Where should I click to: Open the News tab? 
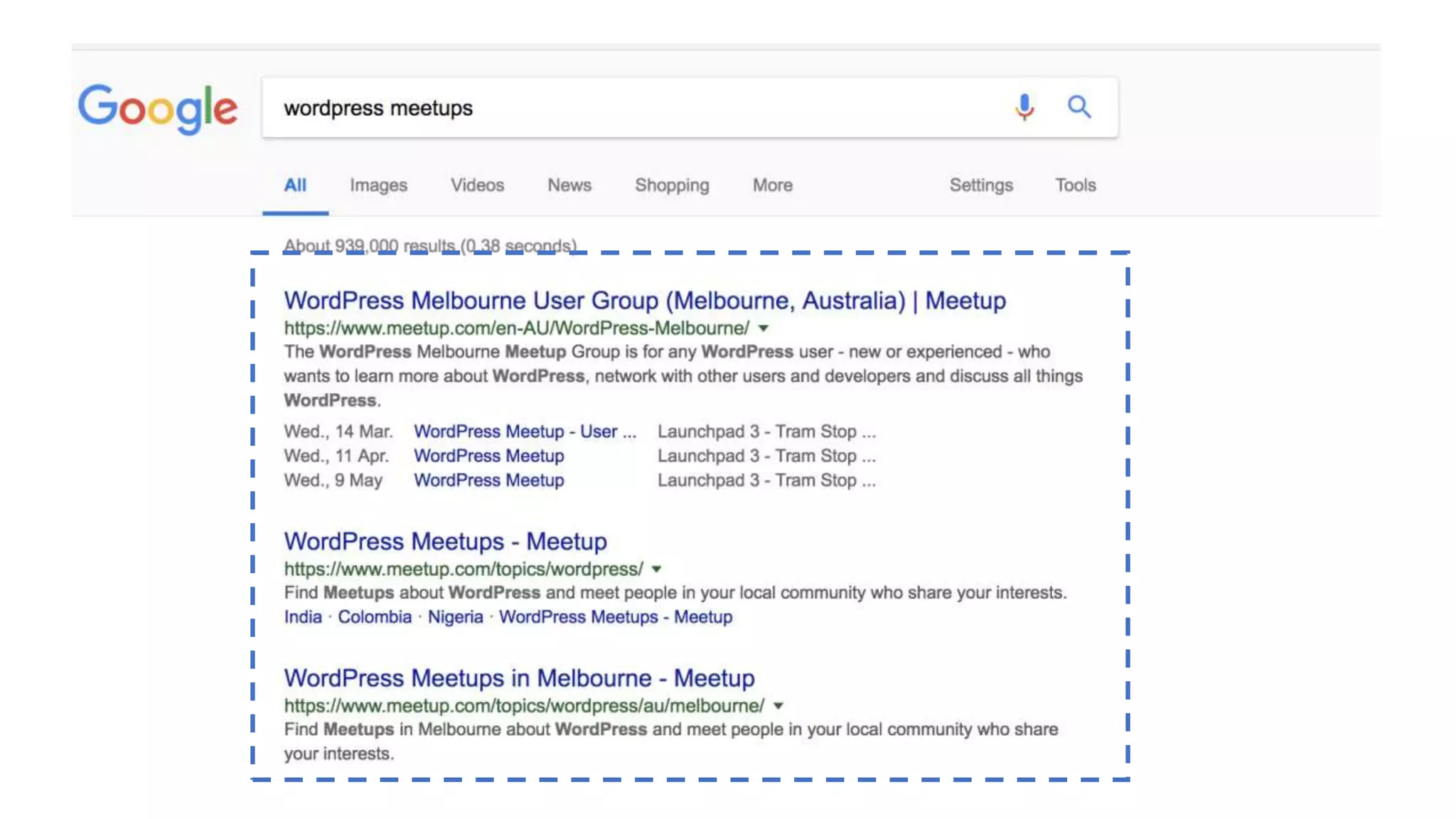569,186
